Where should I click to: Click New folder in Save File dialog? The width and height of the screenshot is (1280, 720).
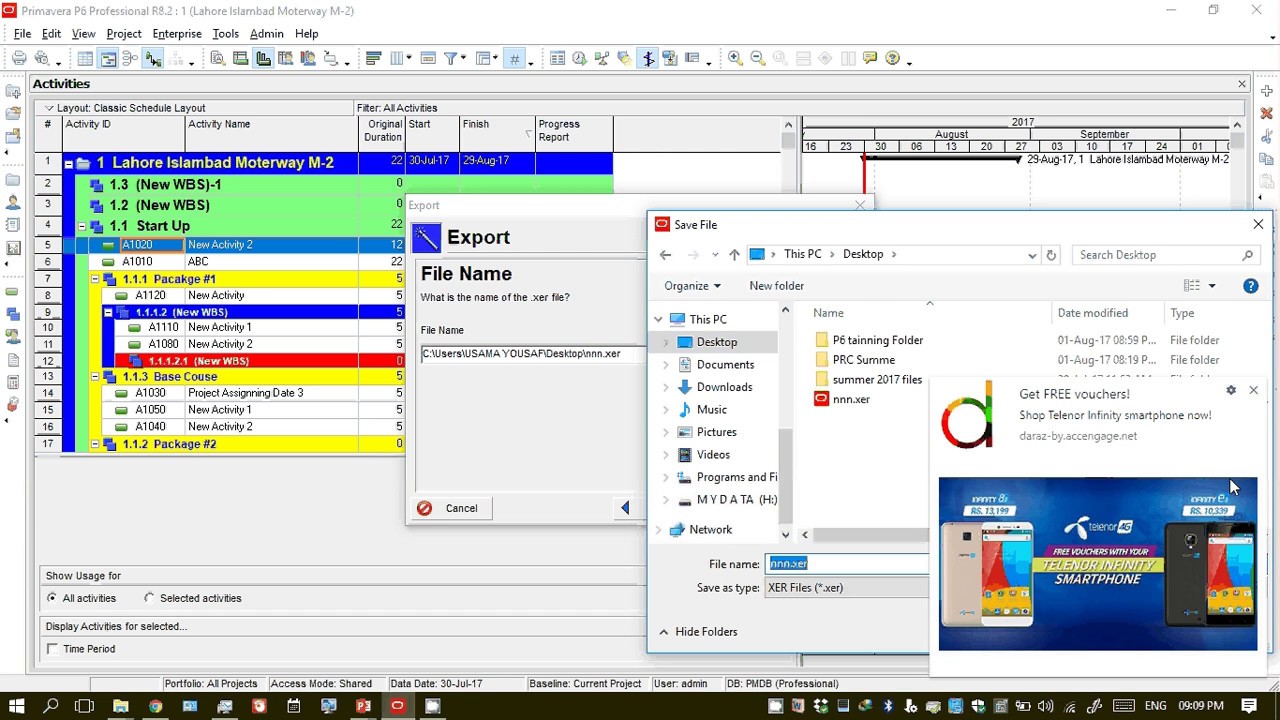(x=777, y=286)
